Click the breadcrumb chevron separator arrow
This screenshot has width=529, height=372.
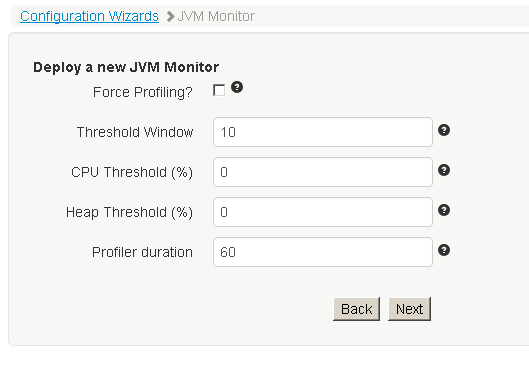click(x=170, y=17)
